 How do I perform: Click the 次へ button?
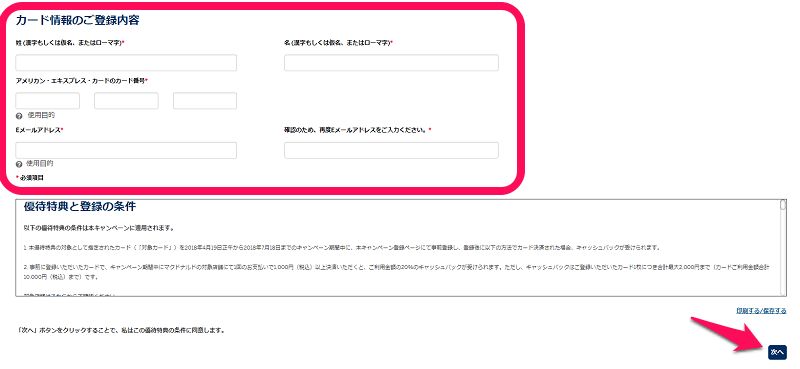tap(777, 352)
